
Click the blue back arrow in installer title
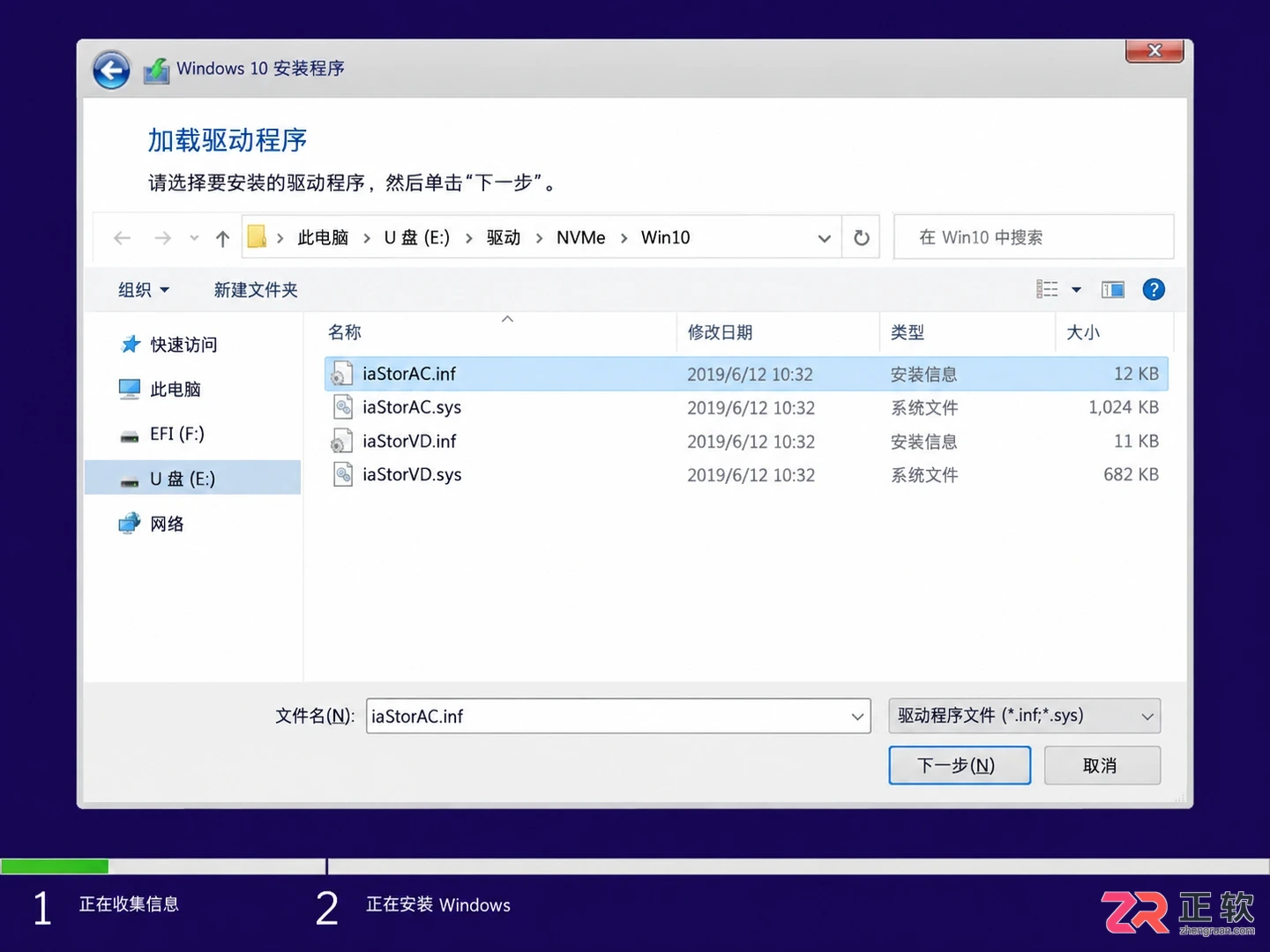[x=111, y=70]
